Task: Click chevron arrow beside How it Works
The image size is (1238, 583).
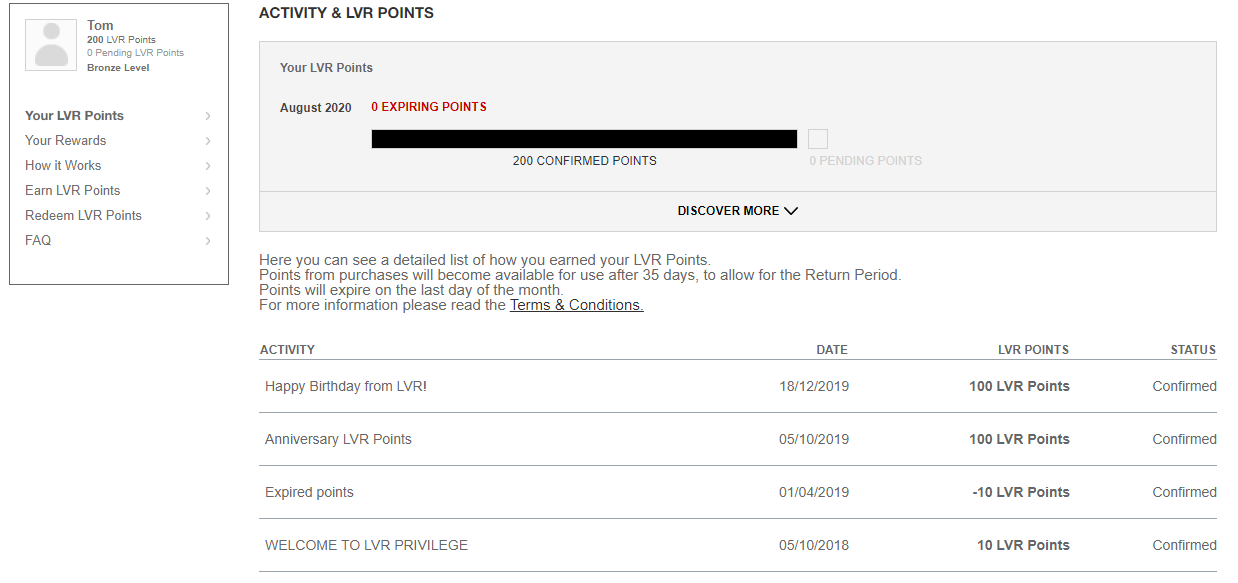Action: [208, 166]
